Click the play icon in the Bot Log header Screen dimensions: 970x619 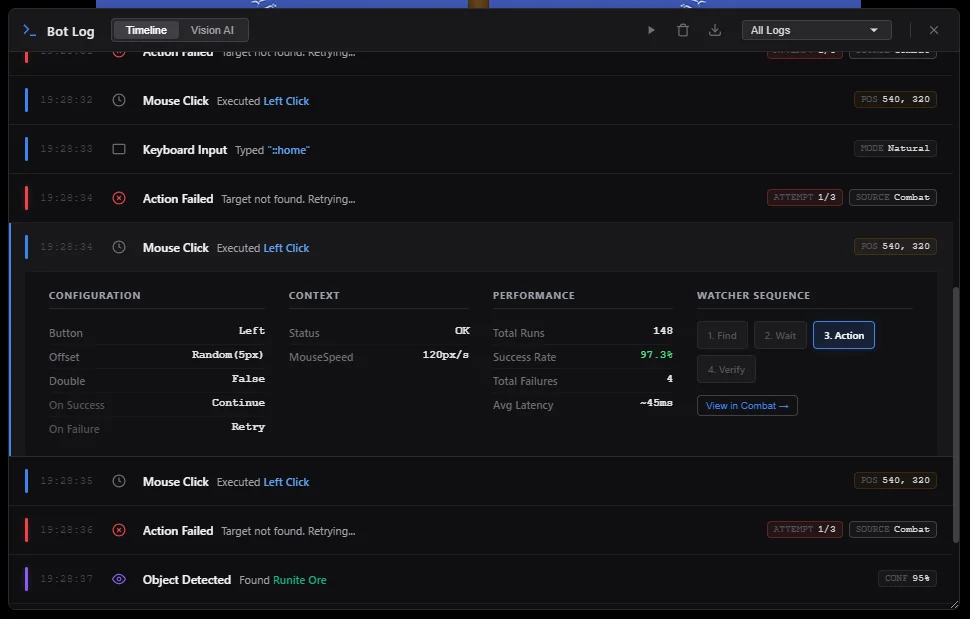tap(651, 30)
